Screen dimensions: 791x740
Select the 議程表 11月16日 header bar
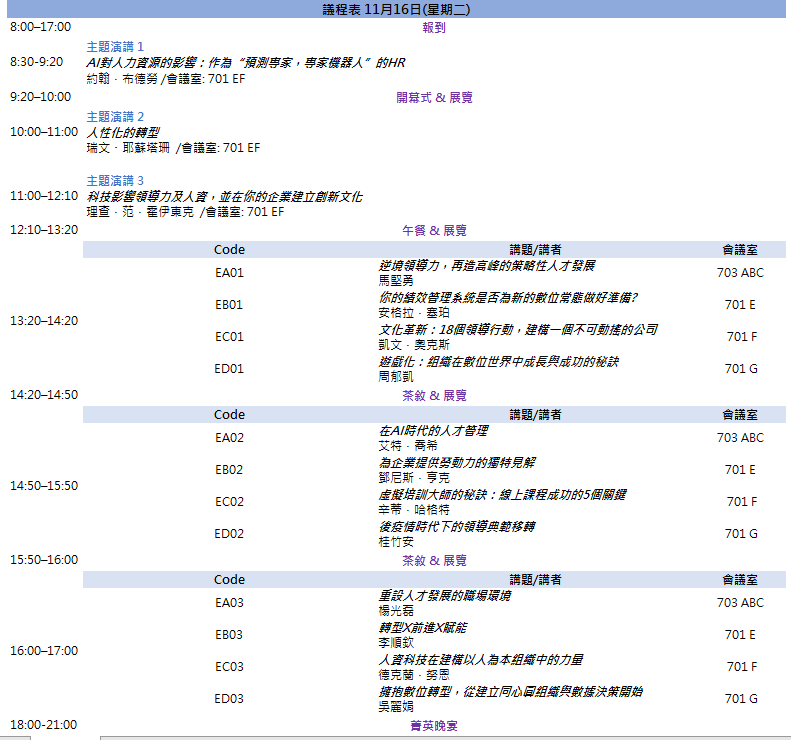click(395, 9)
